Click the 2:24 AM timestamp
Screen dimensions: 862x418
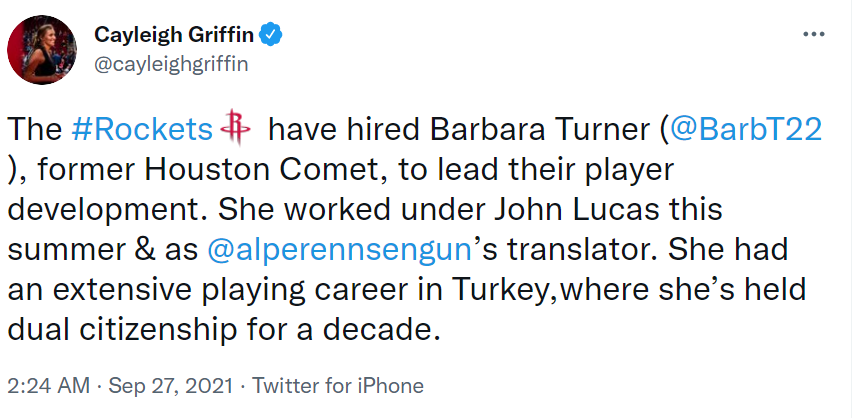tap(48, 386)
